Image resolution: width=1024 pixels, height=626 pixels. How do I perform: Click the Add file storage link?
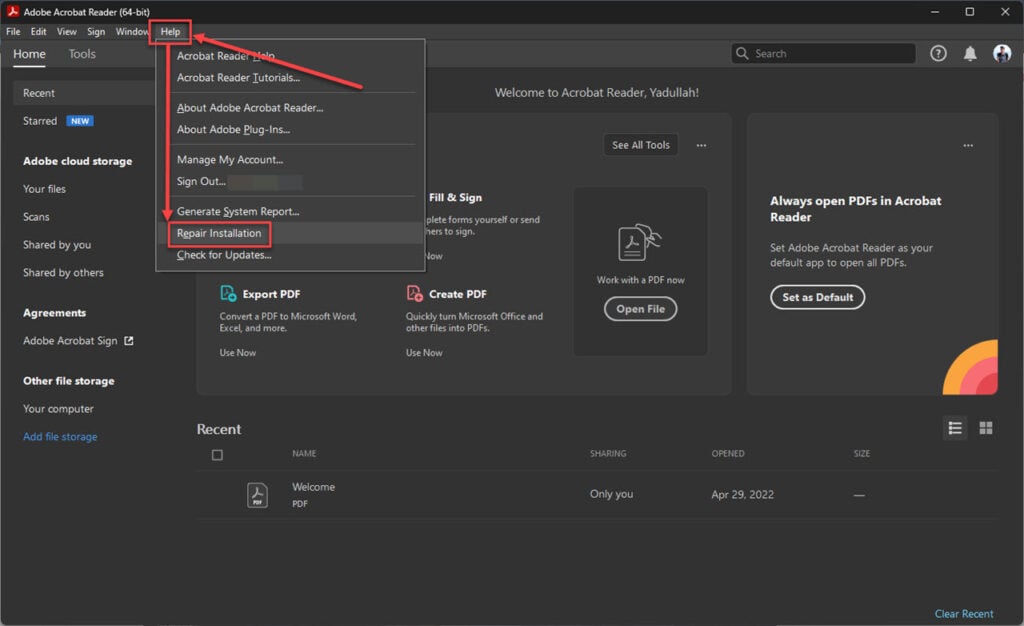[60, 437]
